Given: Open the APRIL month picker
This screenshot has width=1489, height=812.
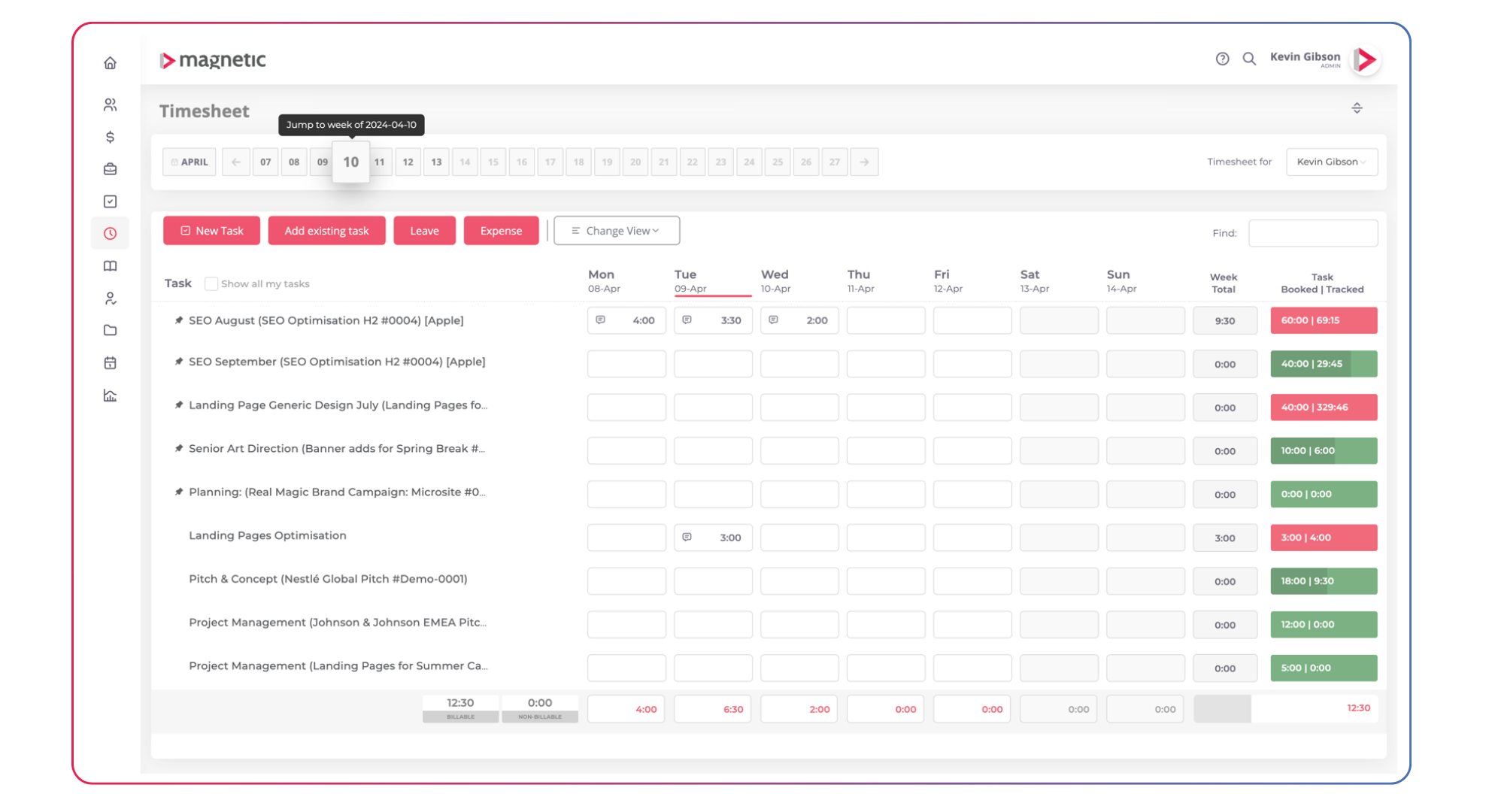Looking at the screenshot, I should click(189, 162).
